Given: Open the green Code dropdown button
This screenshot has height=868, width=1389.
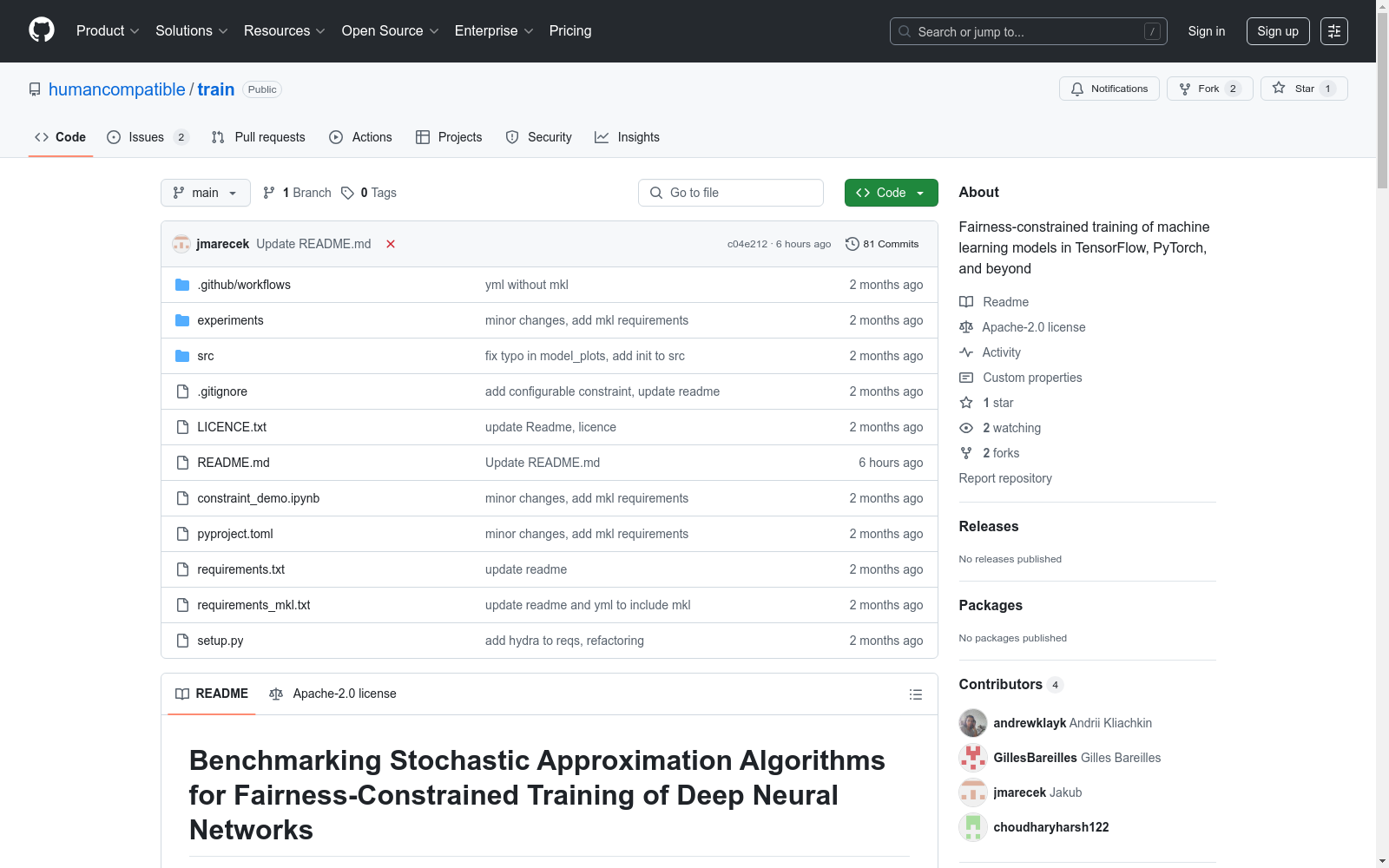Looking at the screenshot, I should point(891,193).
